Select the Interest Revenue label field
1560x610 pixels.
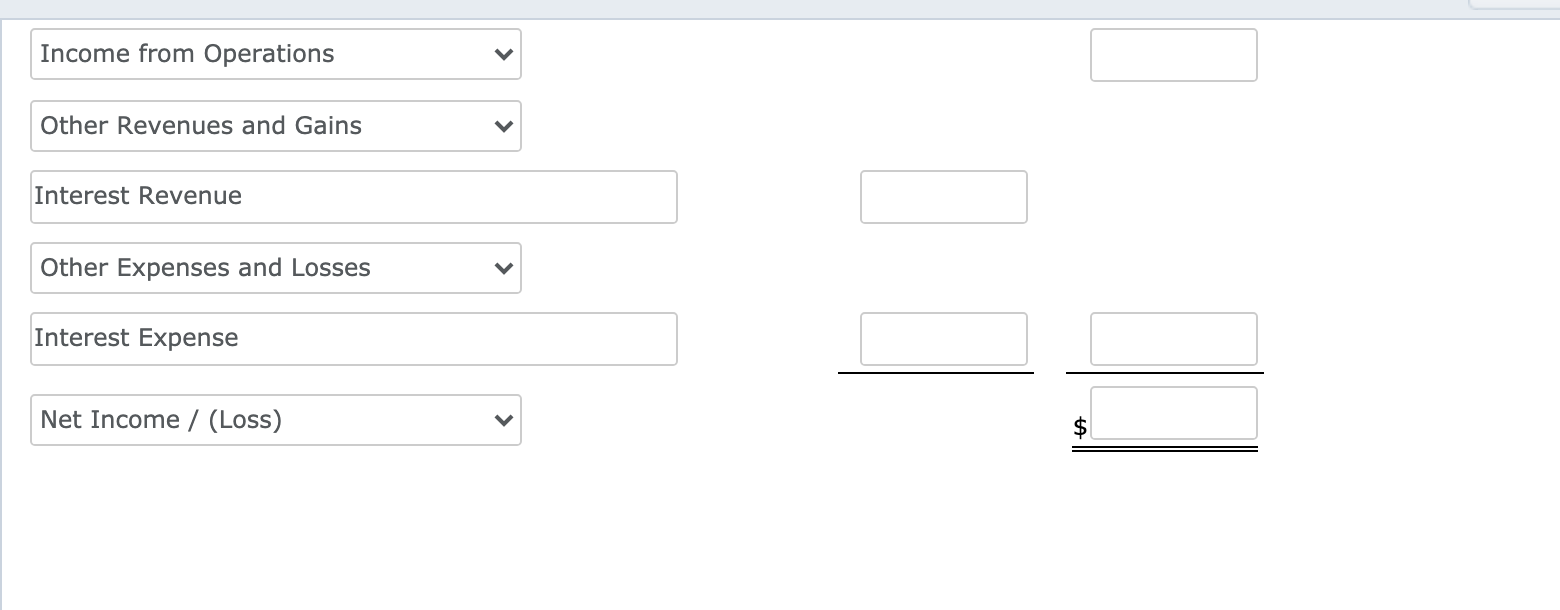(354, 197)
